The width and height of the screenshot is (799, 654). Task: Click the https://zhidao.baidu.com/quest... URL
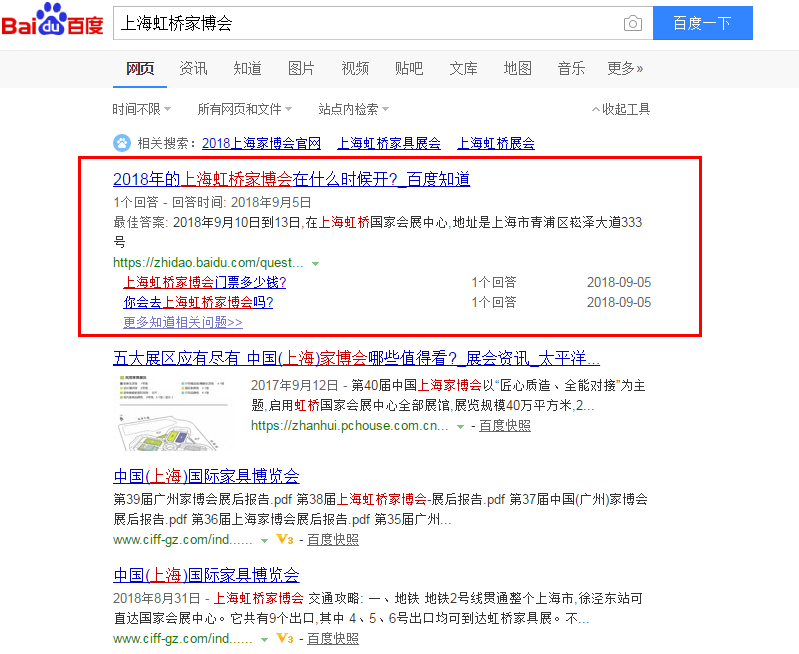tap(208, 263)
